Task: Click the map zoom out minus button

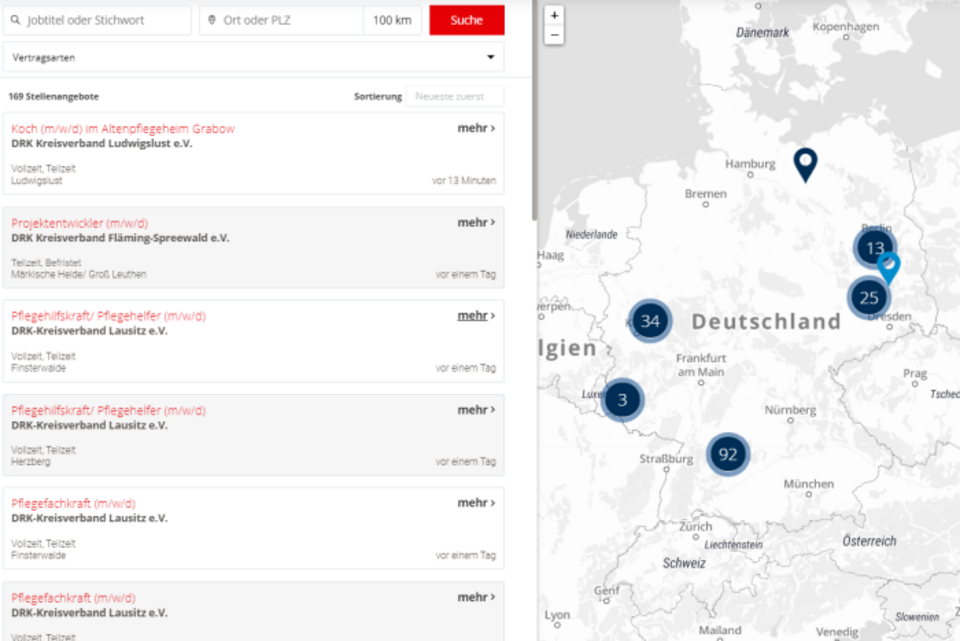Action: click(555, 35)
